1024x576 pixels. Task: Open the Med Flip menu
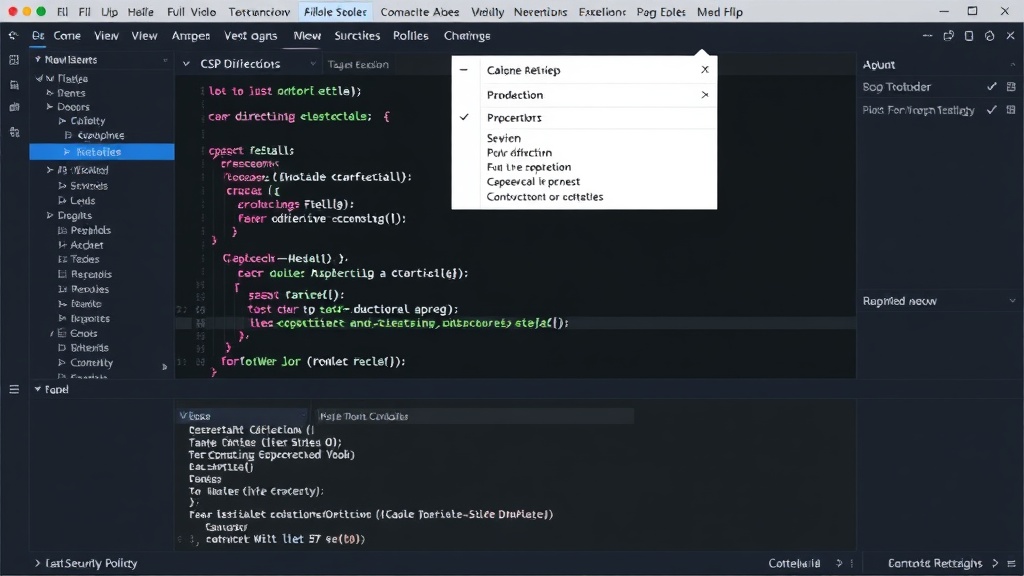click(719, 12)
